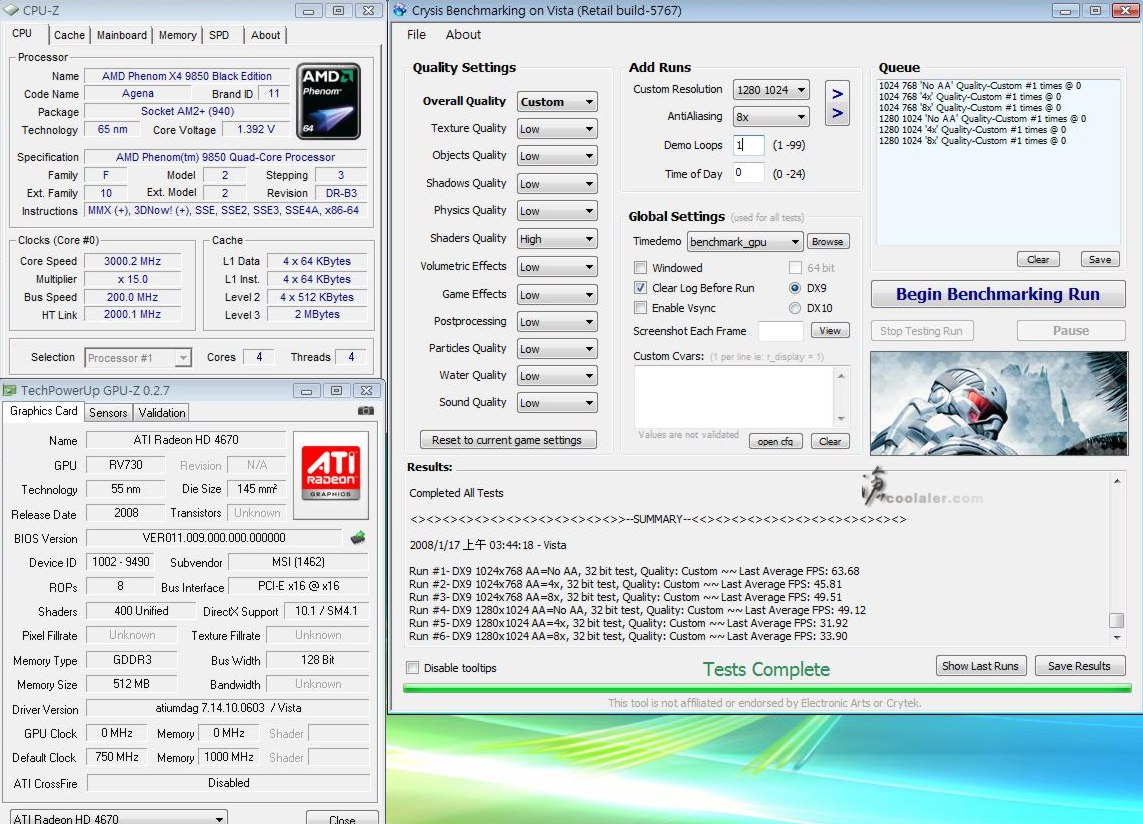Click the arrow button to add runs to queue

(x=838, y=103)
